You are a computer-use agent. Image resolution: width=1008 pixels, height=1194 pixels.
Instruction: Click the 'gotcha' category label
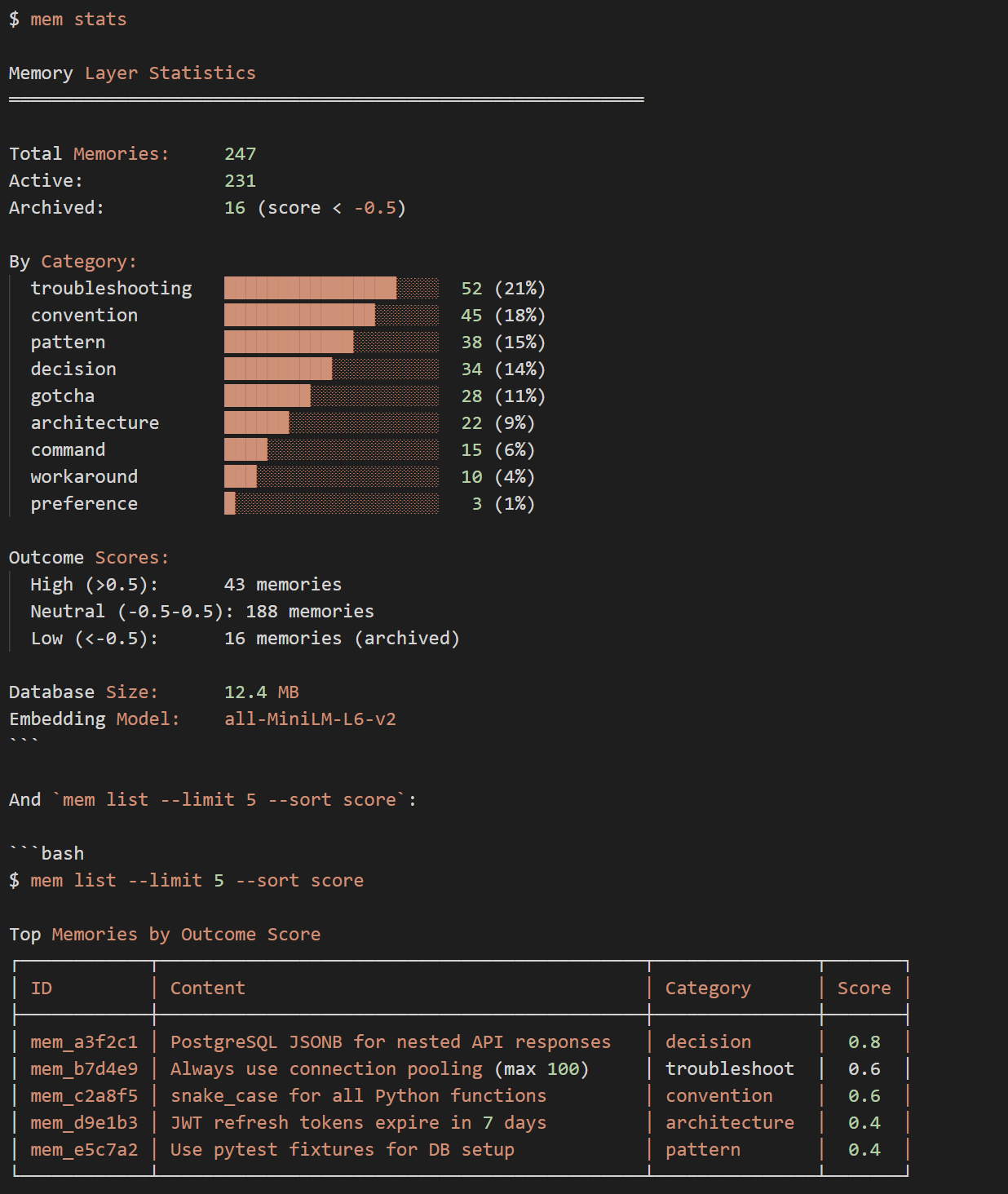63,396
